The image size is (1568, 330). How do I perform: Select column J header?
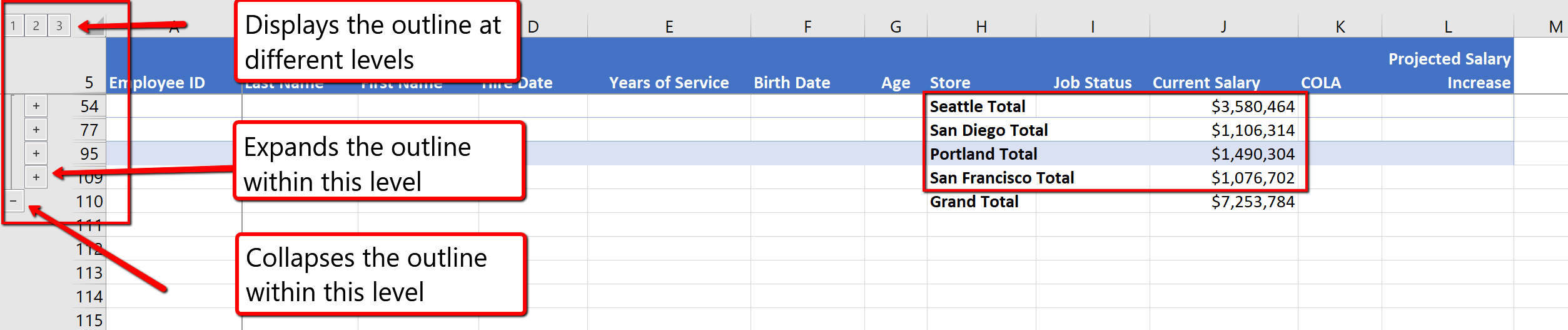(1224, 26)
